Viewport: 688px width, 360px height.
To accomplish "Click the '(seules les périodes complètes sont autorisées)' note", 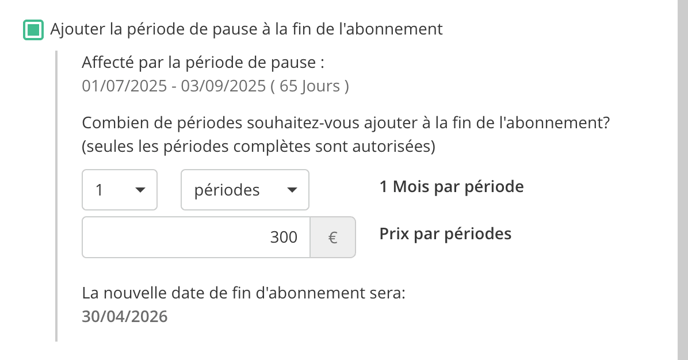I will click(258, 146).
